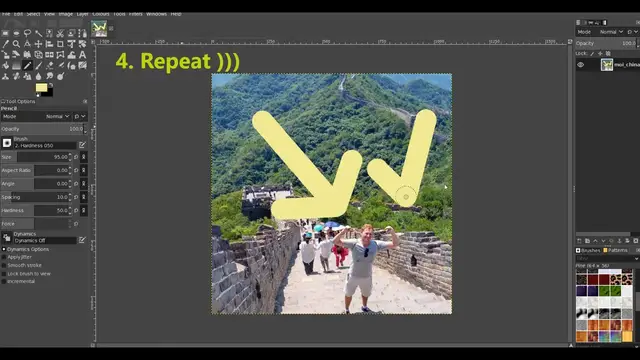Open the Tool Options tab menu button
This screenshot has height=360, width=640.
tap(85, 101)
